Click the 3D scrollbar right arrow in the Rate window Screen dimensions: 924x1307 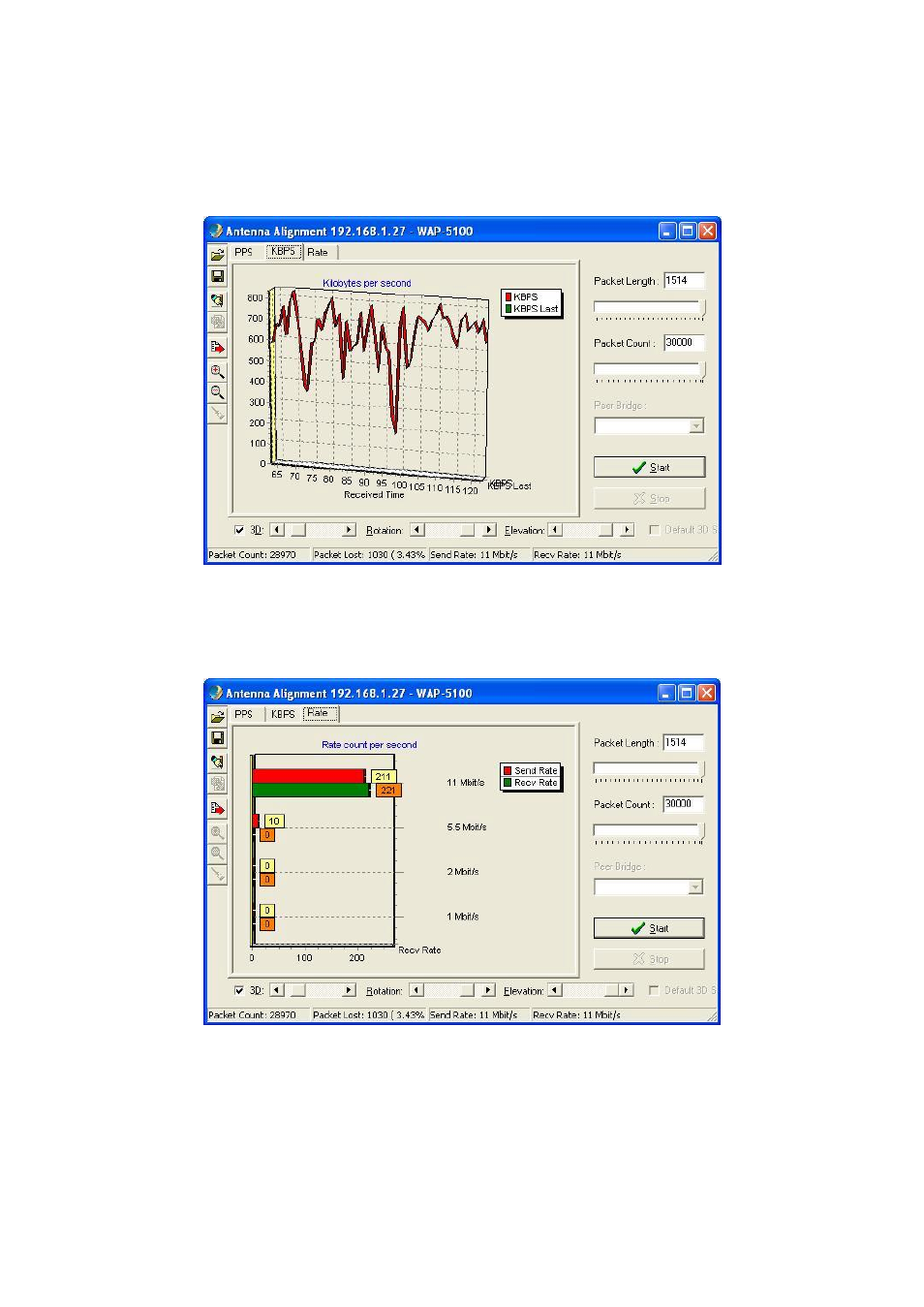click(x=349, y=991)
